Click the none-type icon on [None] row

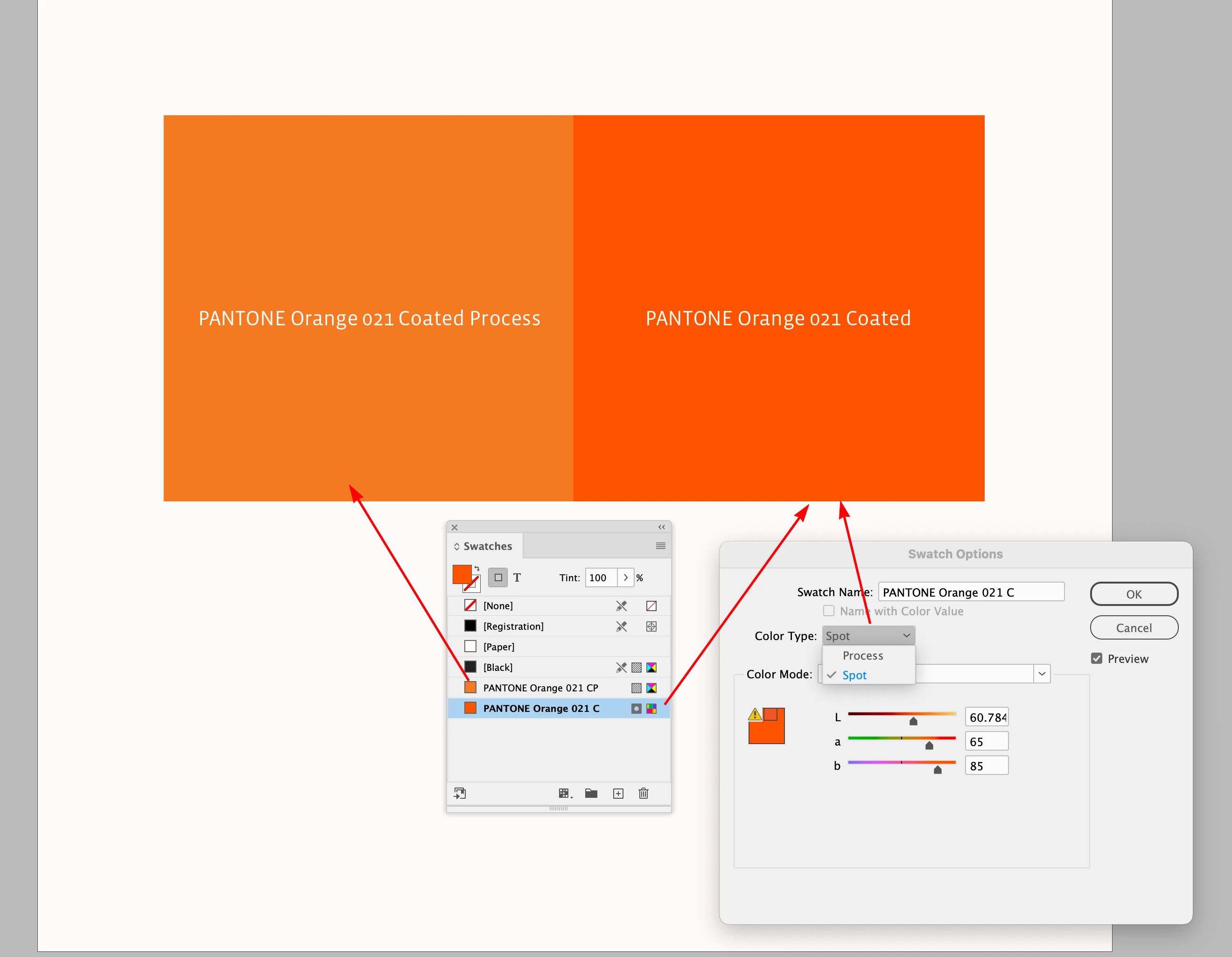click(651, 605)
